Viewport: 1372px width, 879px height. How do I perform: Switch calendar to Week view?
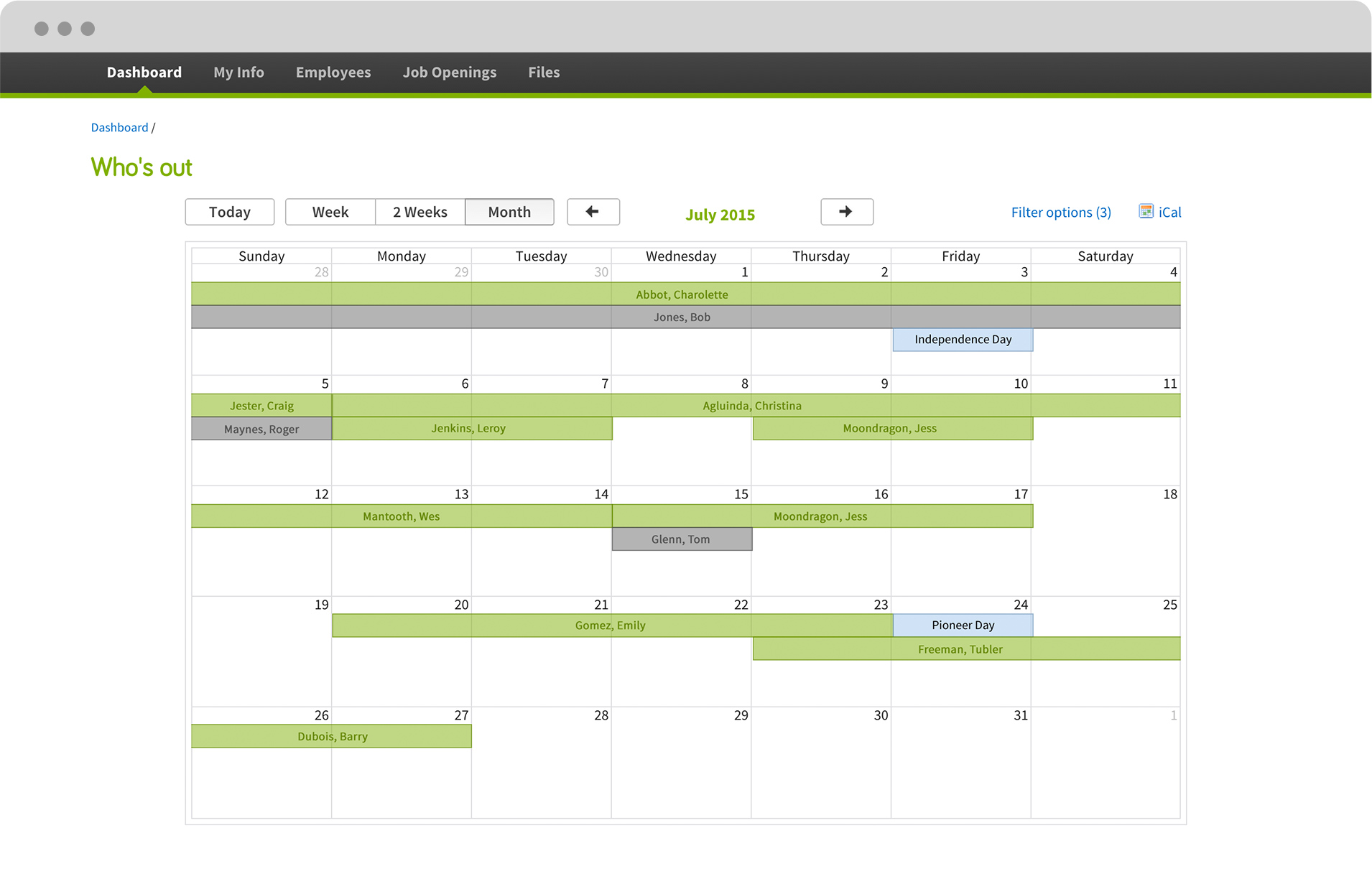coord(330,212)
